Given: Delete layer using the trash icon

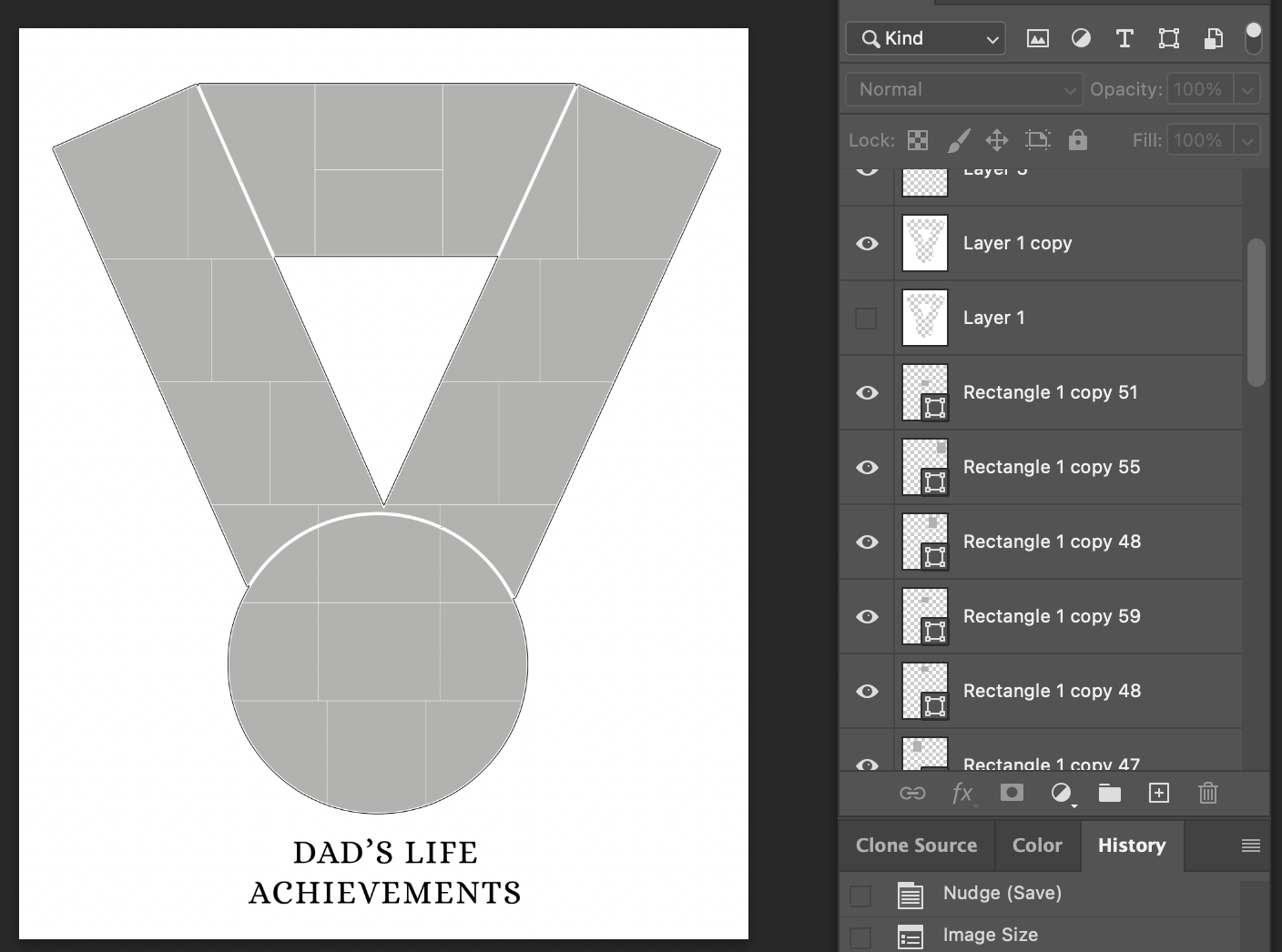Looking at the screenshot, I should coord(1207,793).
